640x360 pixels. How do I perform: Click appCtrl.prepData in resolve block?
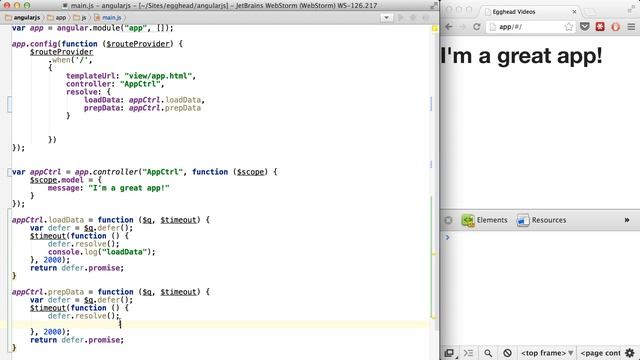165,108
